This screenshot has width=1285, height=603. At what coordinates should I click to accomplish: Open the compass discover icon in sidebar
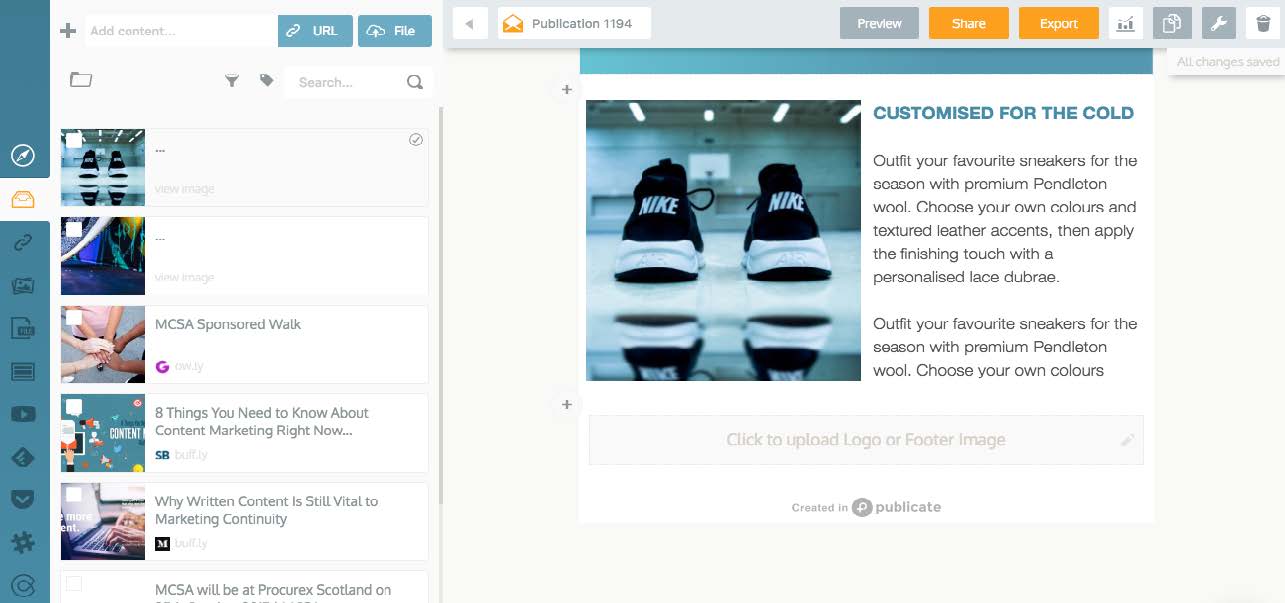[23, 155]
